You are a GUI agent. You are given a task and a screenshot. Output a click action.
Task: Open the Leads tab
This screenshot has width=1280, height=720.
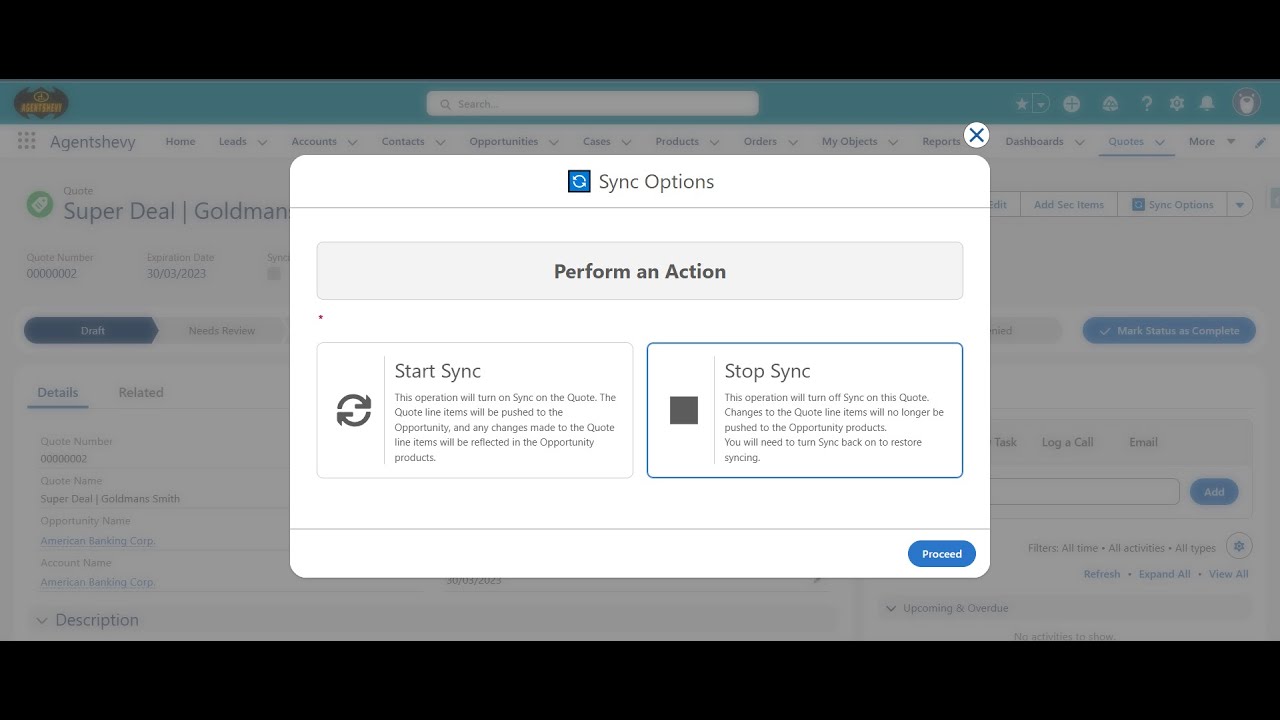(x=232, y=141)
